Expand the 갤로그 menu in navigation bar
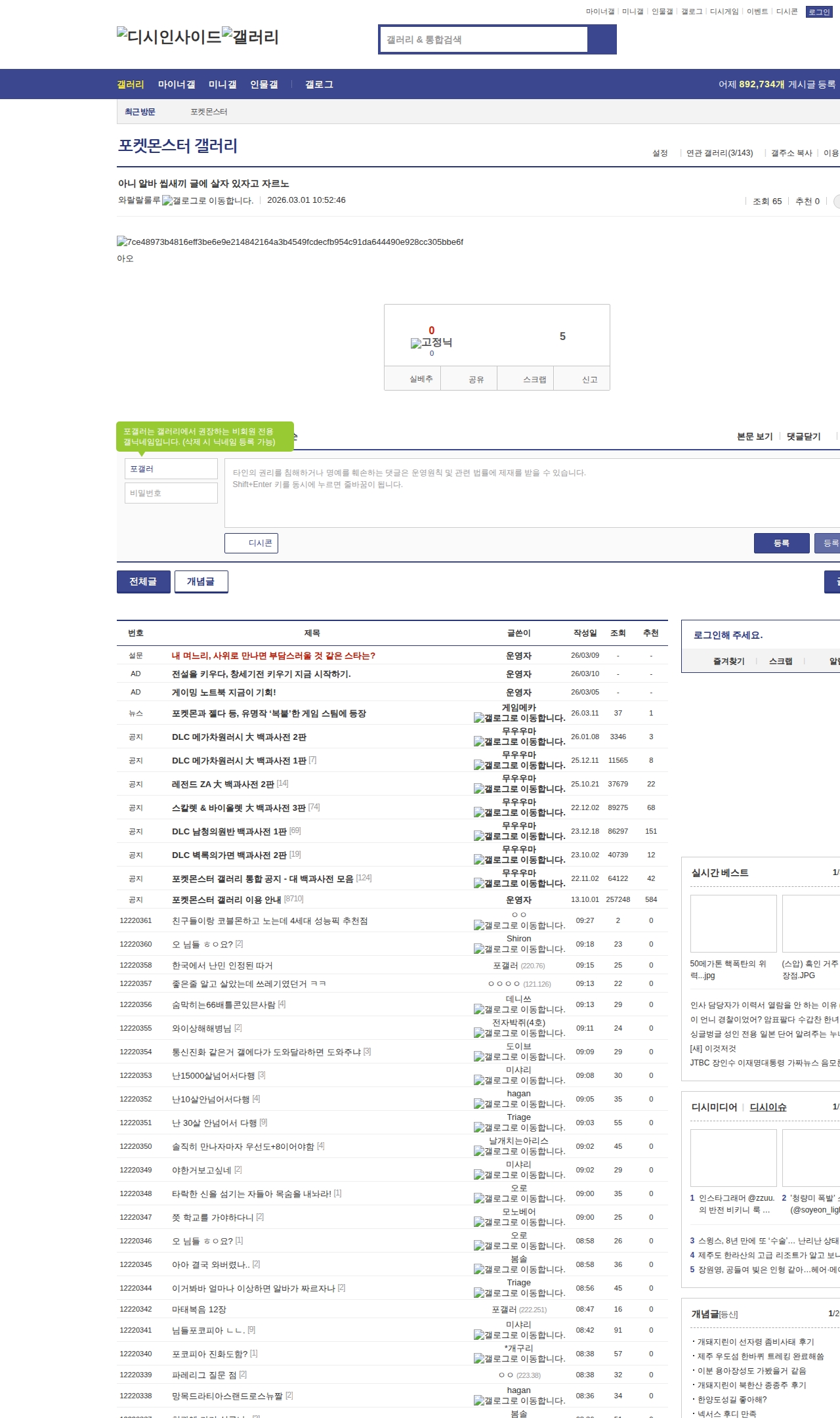 click(319, 85)
